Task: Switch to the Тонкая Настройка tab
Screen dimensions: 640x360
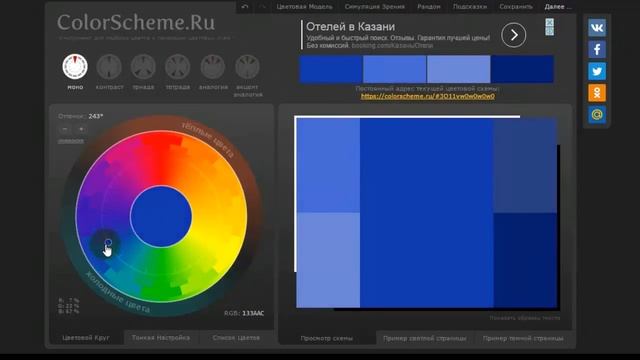Action: click(161, 338)
